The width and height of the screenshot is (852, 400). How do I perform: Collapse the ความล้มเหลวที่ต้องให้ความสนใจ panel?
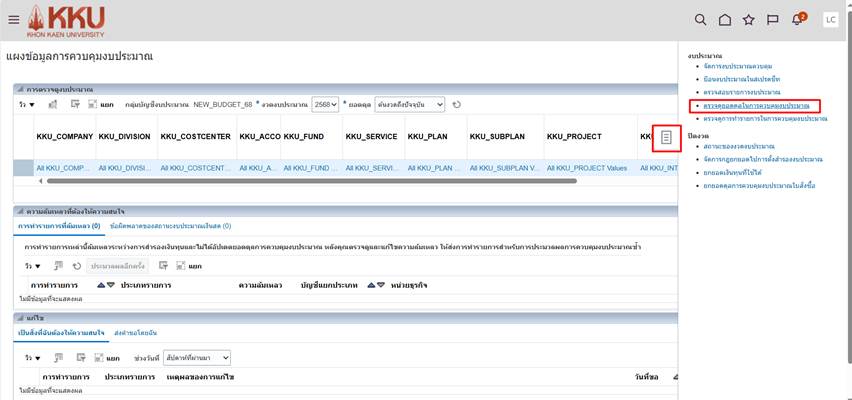click(x=21, y=211)
